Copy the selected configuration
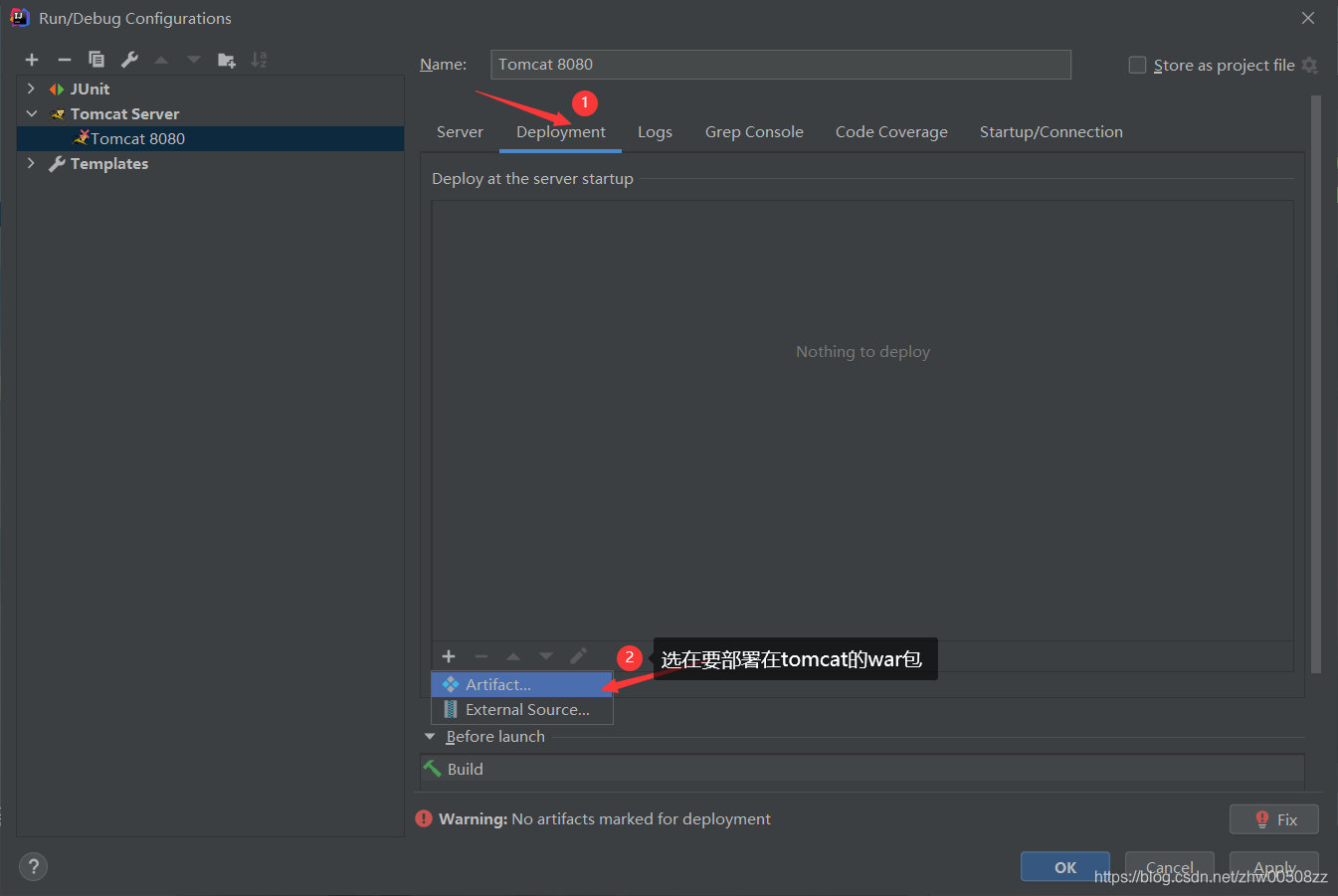 [x=96, y=60]
